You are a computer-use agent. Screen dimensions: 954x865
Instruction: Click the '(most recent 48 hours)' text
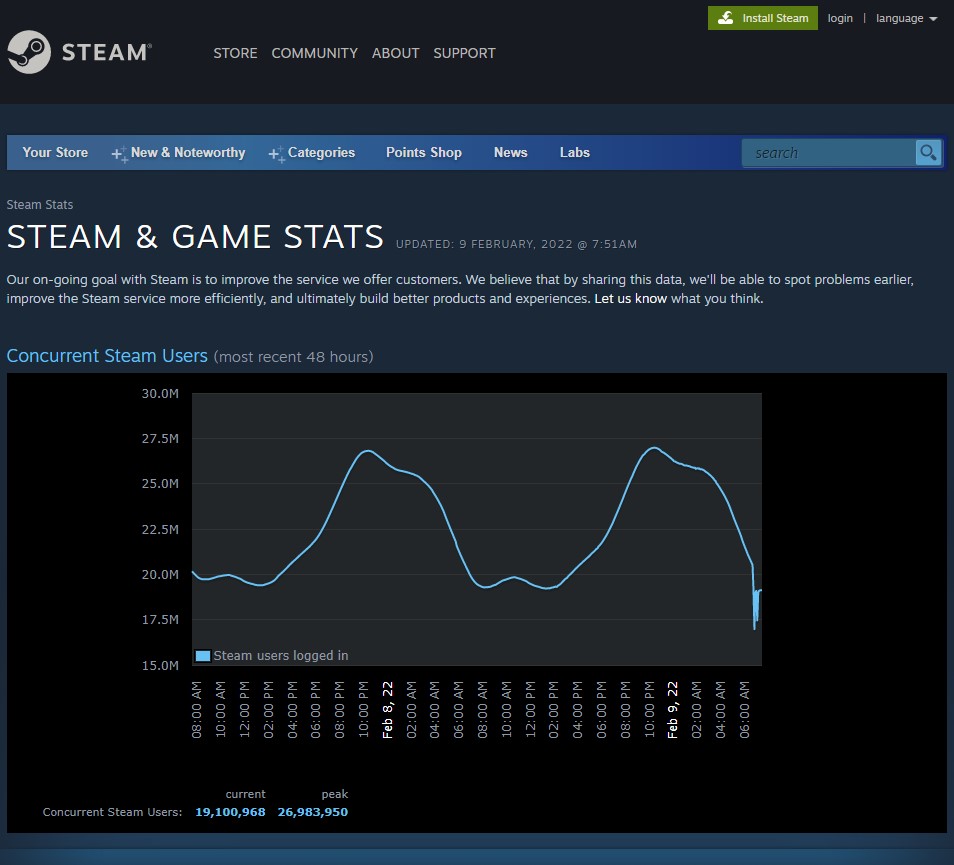pyautogui.click(x=293, y=357)
